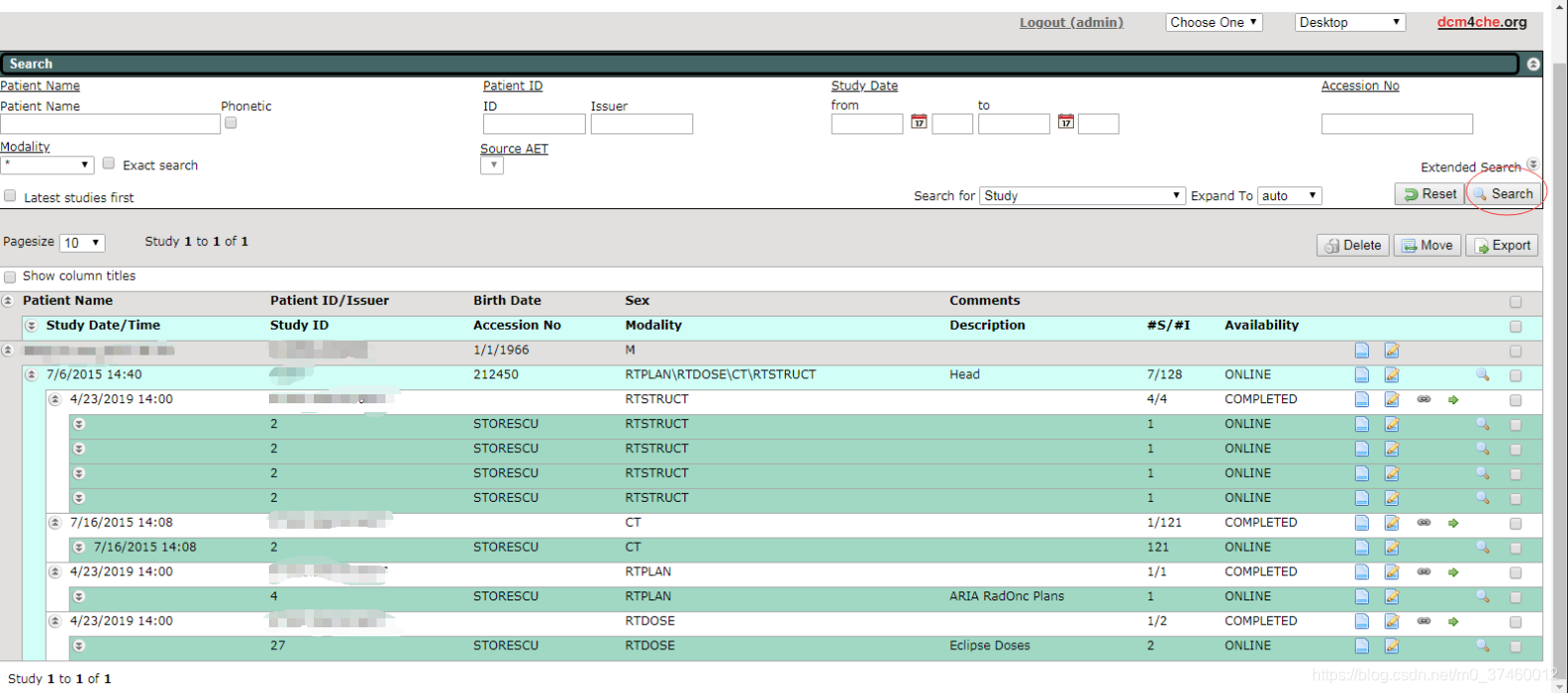Screen dimensions: 1568x693
Task: Open details for patient row born 1/1/1966
Action: [1362, 350]
